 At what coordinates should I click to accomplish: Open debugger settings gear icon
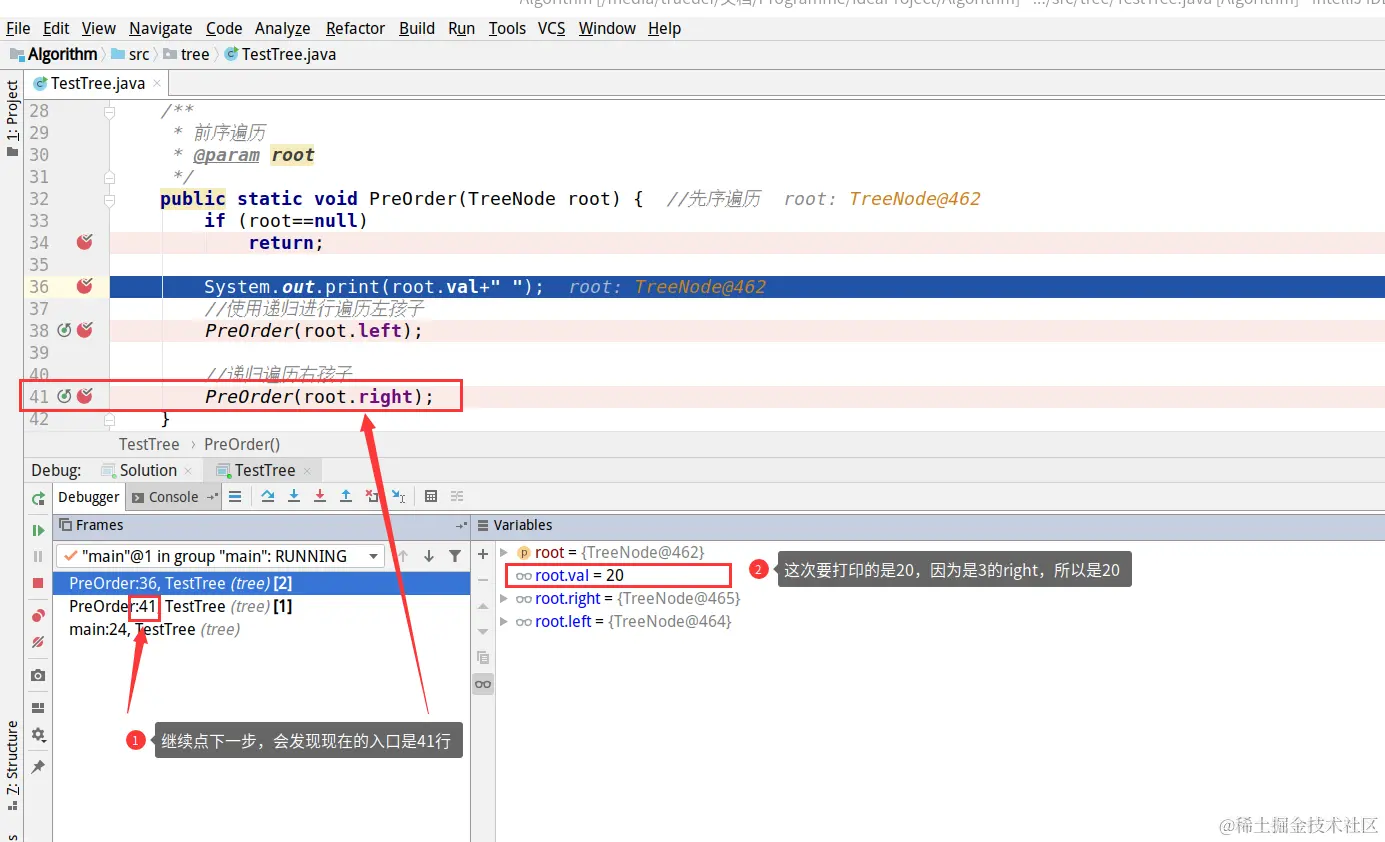[38, 734]
